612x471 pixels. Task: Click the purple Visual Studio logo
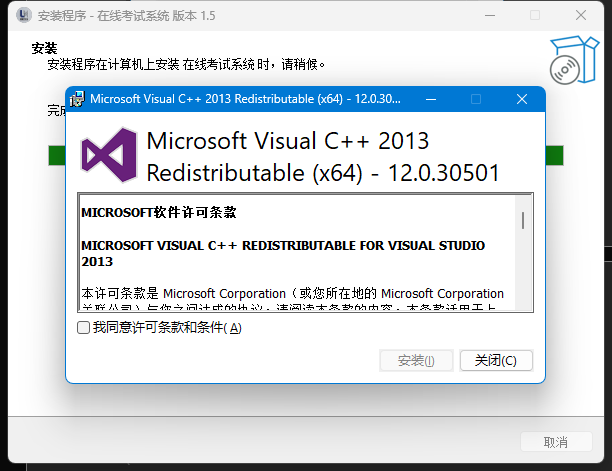(109, 155)
